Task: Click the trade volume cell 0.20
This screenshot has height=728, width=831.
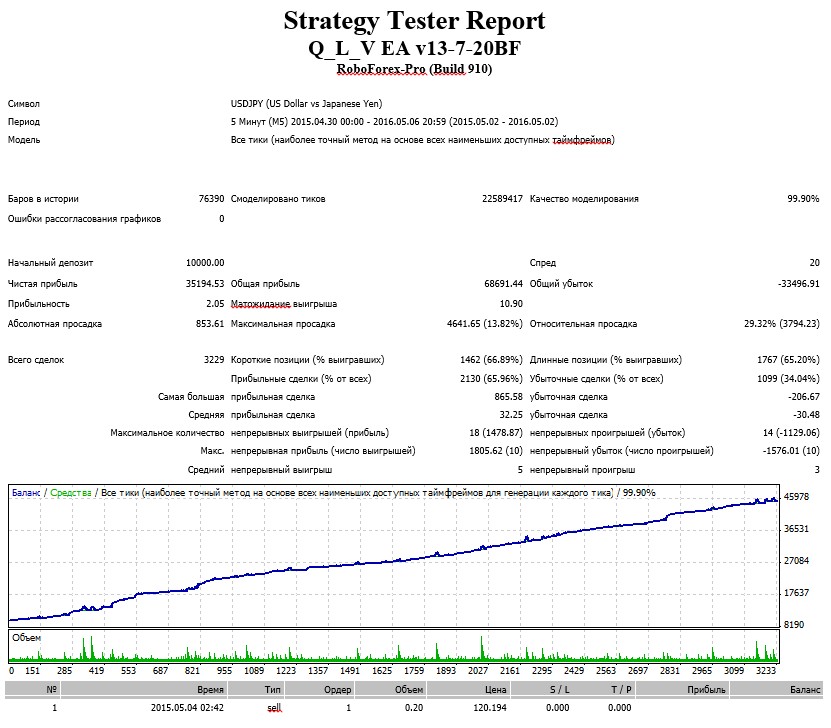Action: click(x=414, y=708)
